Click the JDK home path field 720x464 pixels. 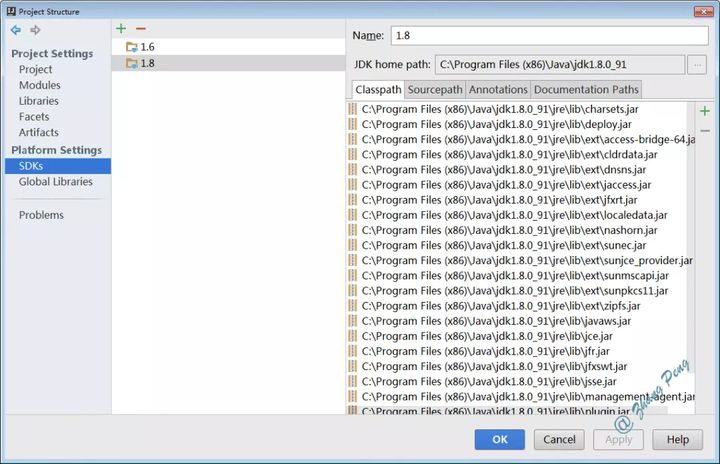pos(560,65)
